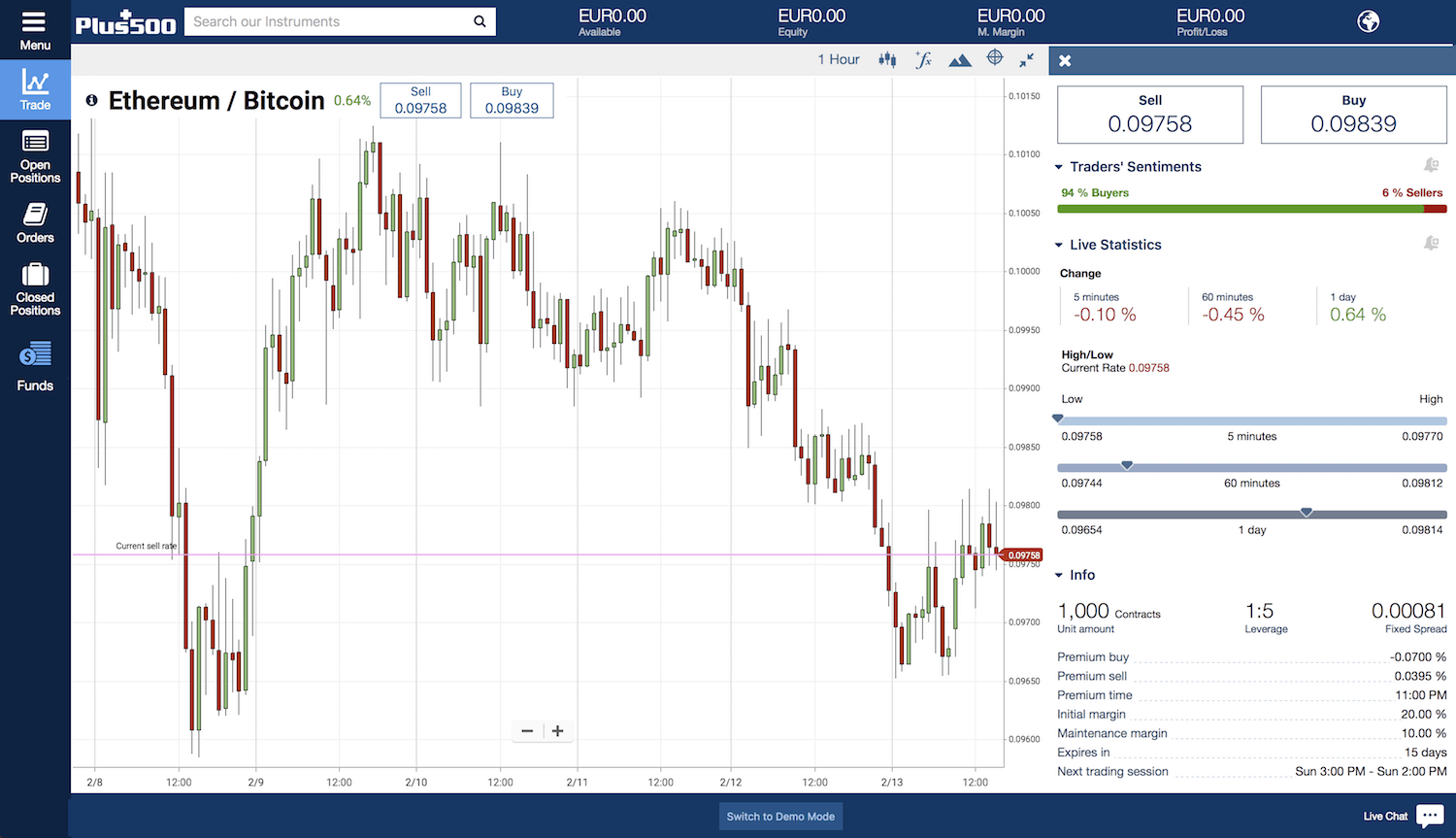Viewport: 1456px width, 838px height.
Task: Click the 0.00081 Fixed Spread value
Action: 1408,611
